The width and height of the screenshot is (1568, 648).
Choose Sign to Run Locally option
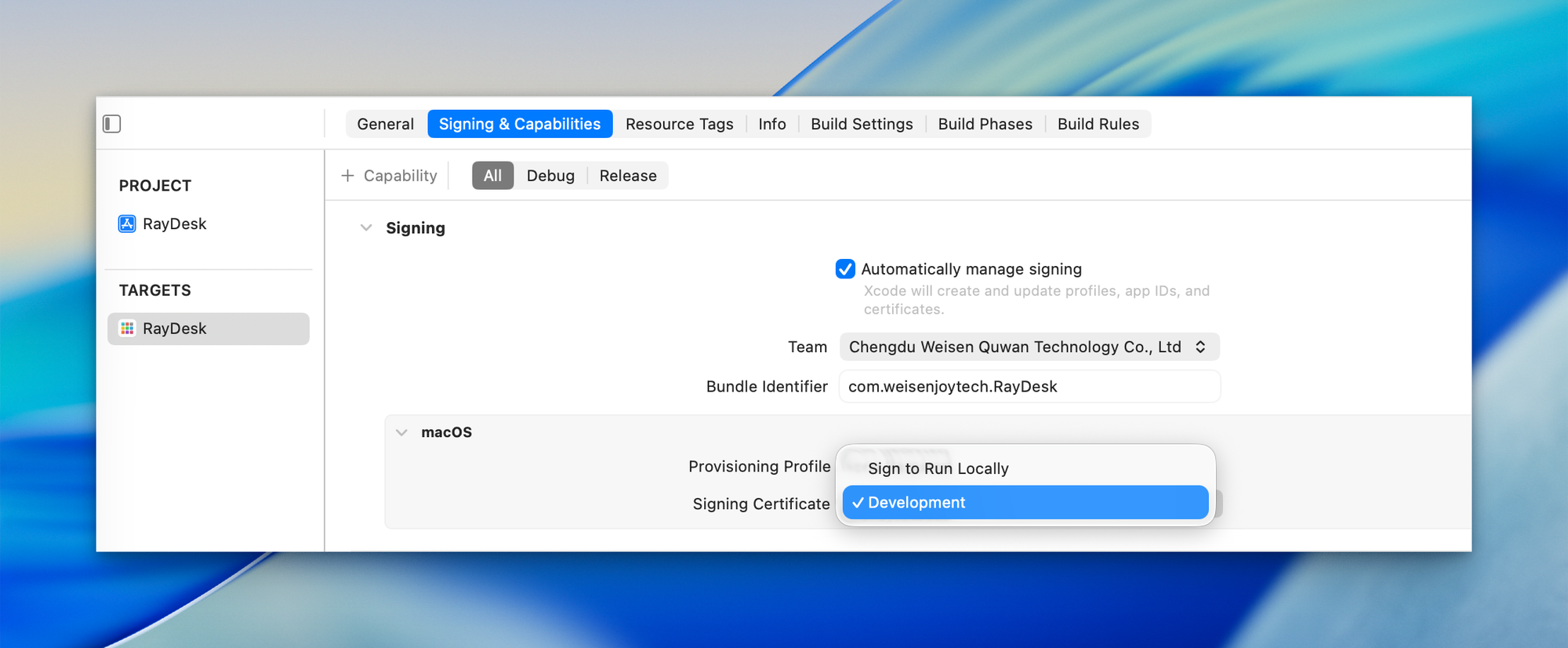tap(938, 468)
